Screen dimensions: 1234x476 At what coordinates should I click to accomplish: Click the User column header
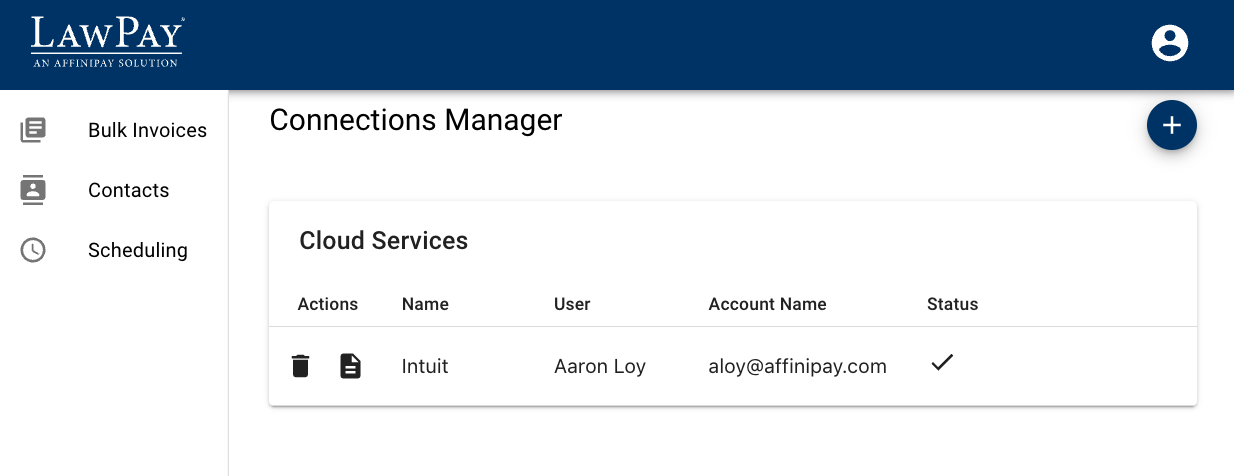pyautogui.click(x=572, y=304)
